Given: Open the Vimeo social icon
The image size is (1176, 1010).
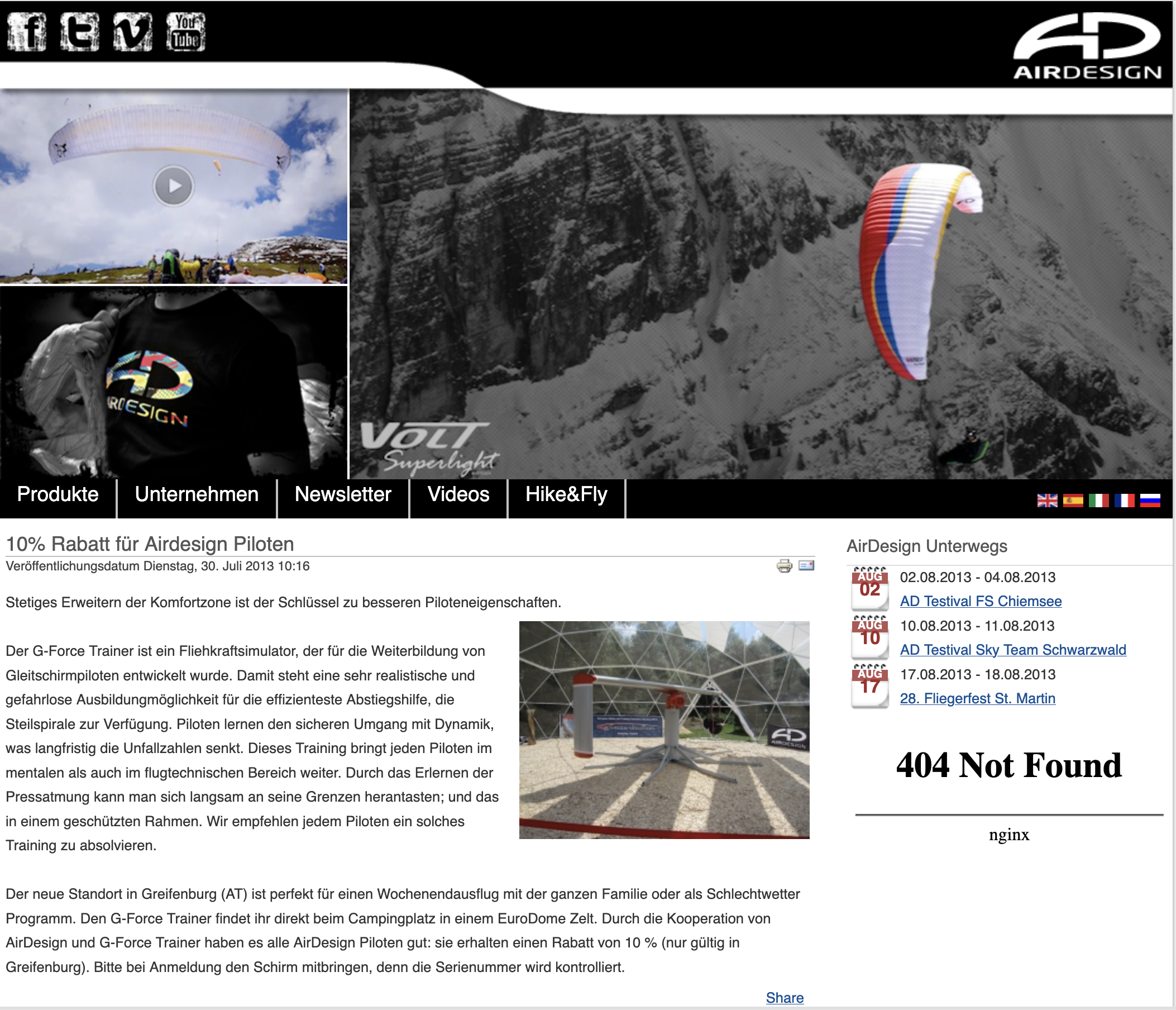Looking at the screenshot, I should [132, 32].
